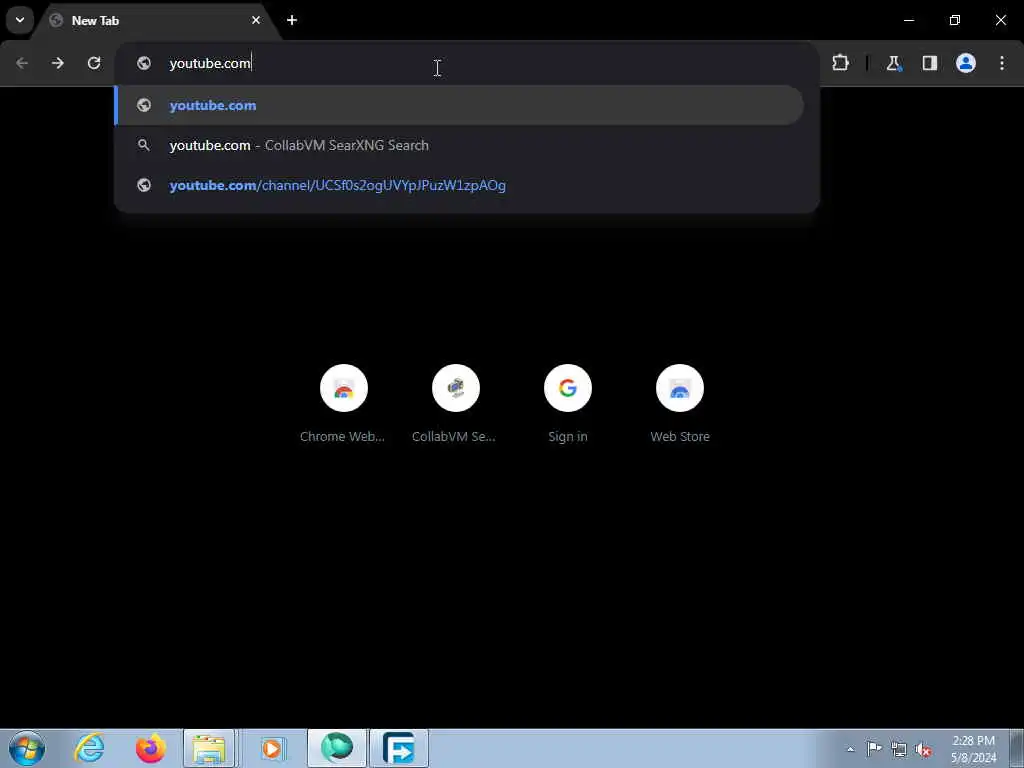This screenshot has width=1024, height=768.
Task: Click the globe icon in the address bar
Action: (x=144, y=63)
